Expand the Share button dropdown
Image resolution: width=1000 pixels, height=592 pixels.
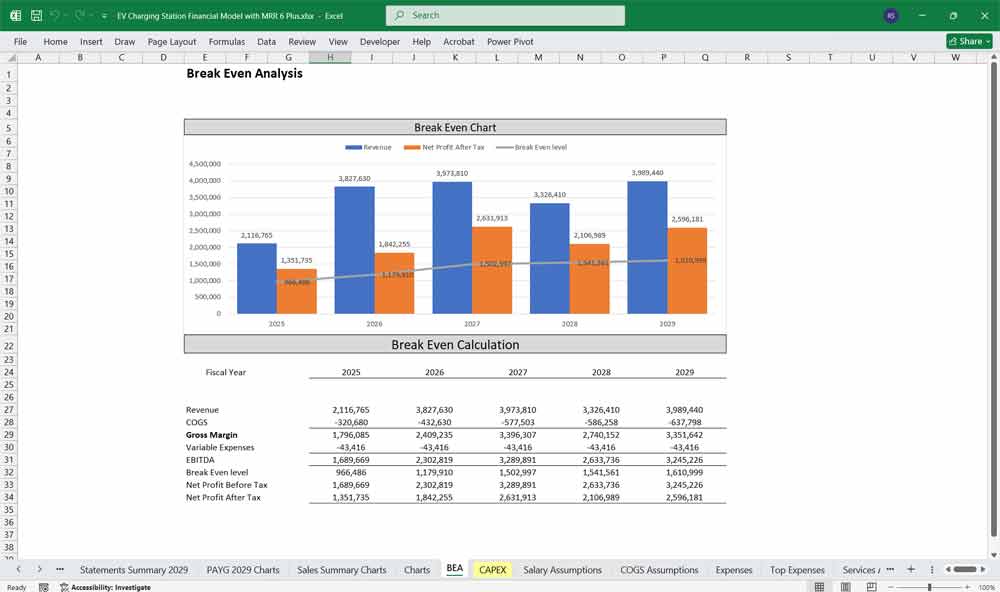click(x=987, y=41)
